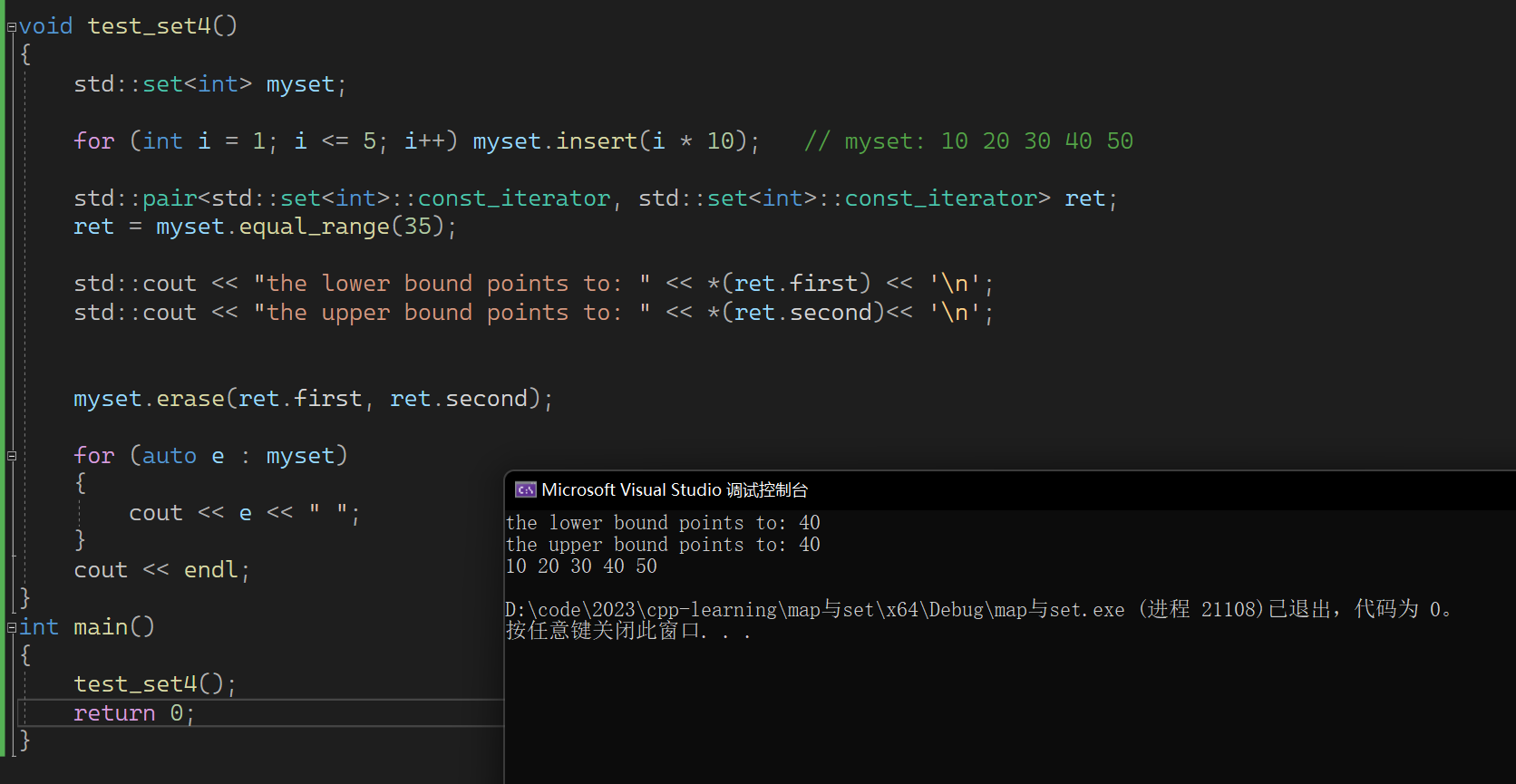Collapse the test_set4 function fold marker
The image size is (1516, 784).
(12, 27)
